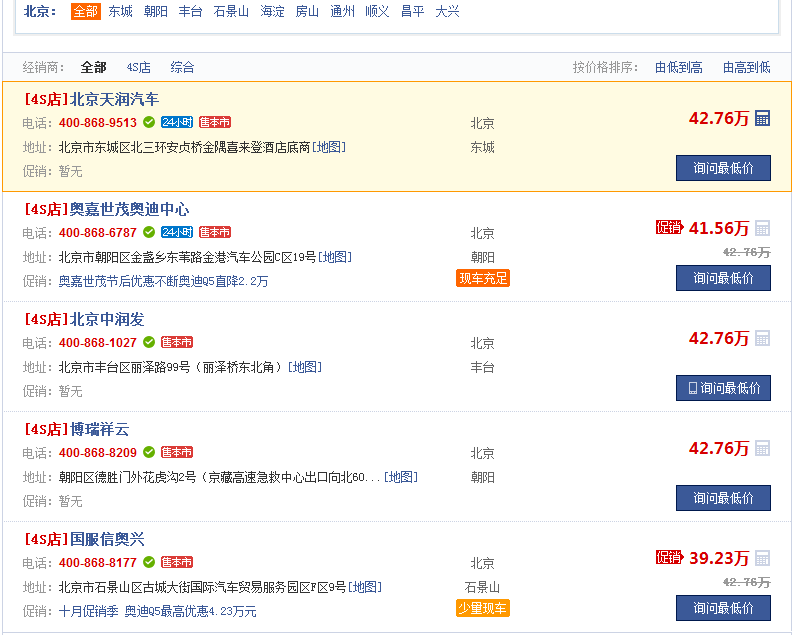Open 地图 link for 博瑞祥云 address
Screen dimensions: 795x635
click(x=401, y=477)
